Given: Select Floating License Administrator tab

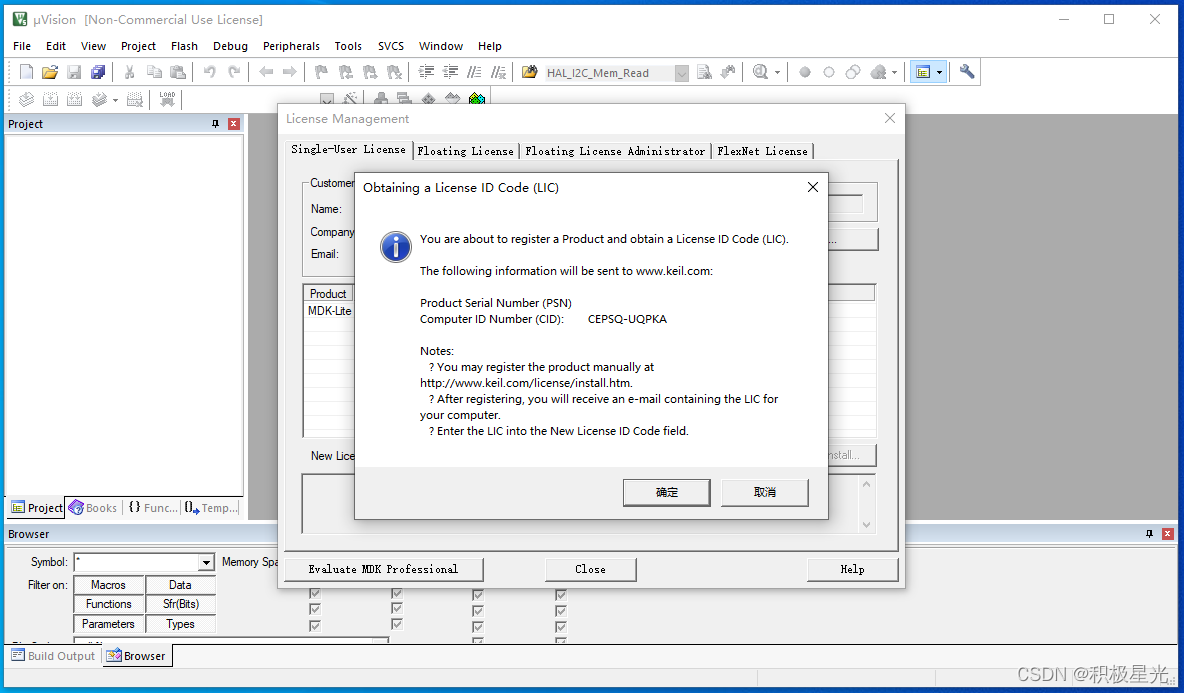Looking at the screenshot, I should point(615,151).
